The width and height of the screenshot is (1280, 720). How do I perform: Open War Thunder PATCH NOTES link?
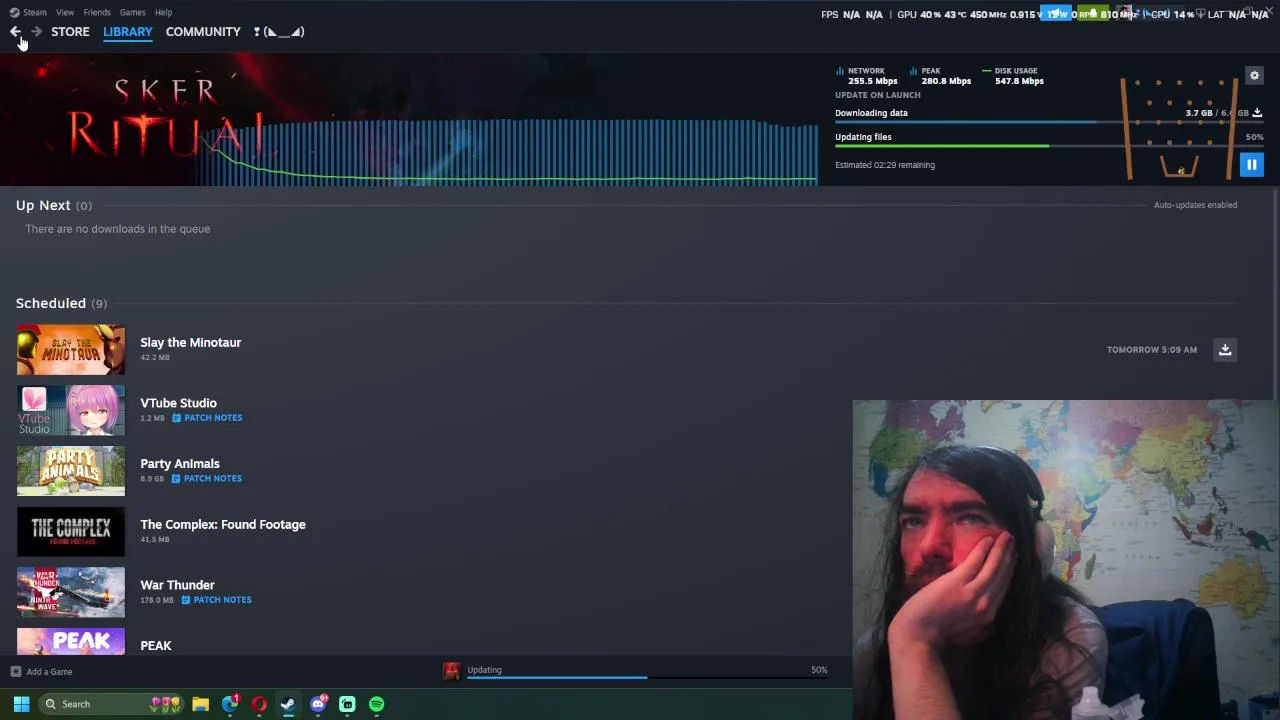(x=222, y=600)
